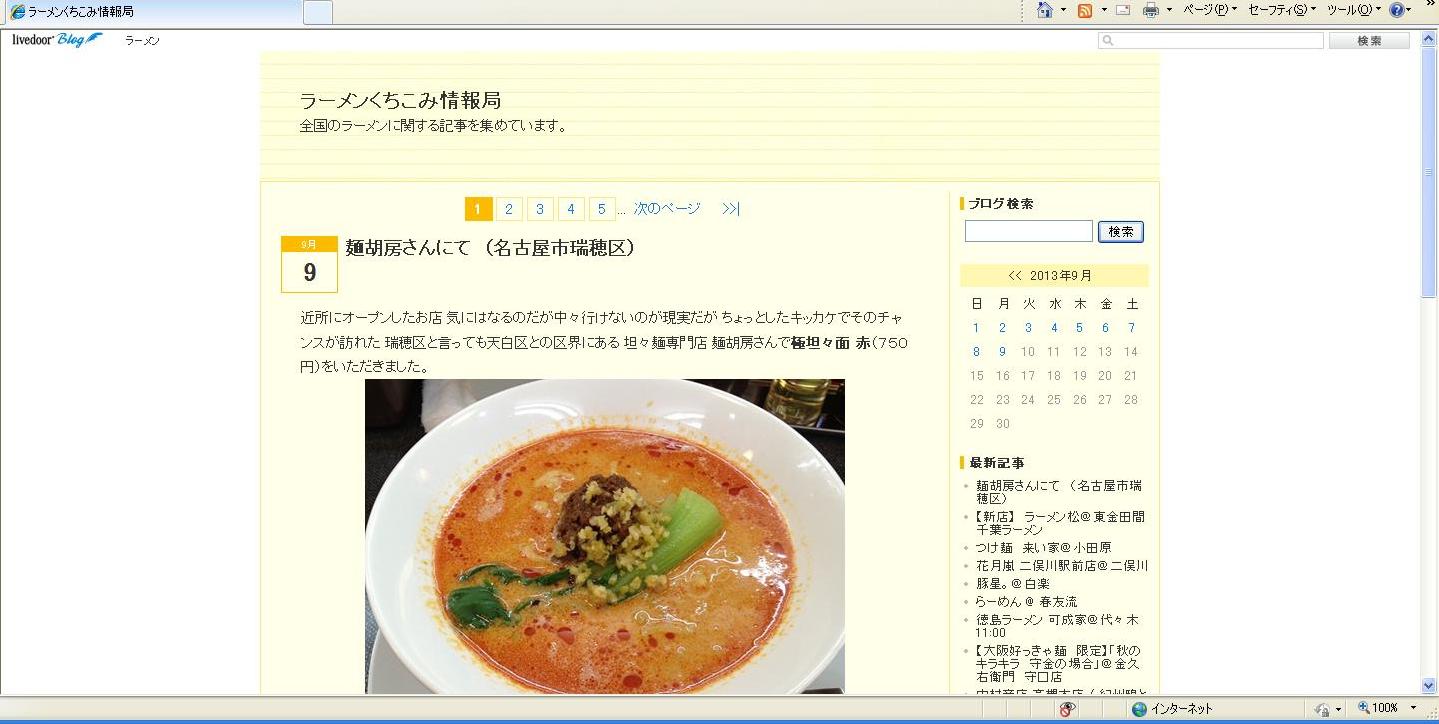Select September 7 in the calendar
Screen dimensions: 1439x724
pyautogui.click(x=1131, y=328)
